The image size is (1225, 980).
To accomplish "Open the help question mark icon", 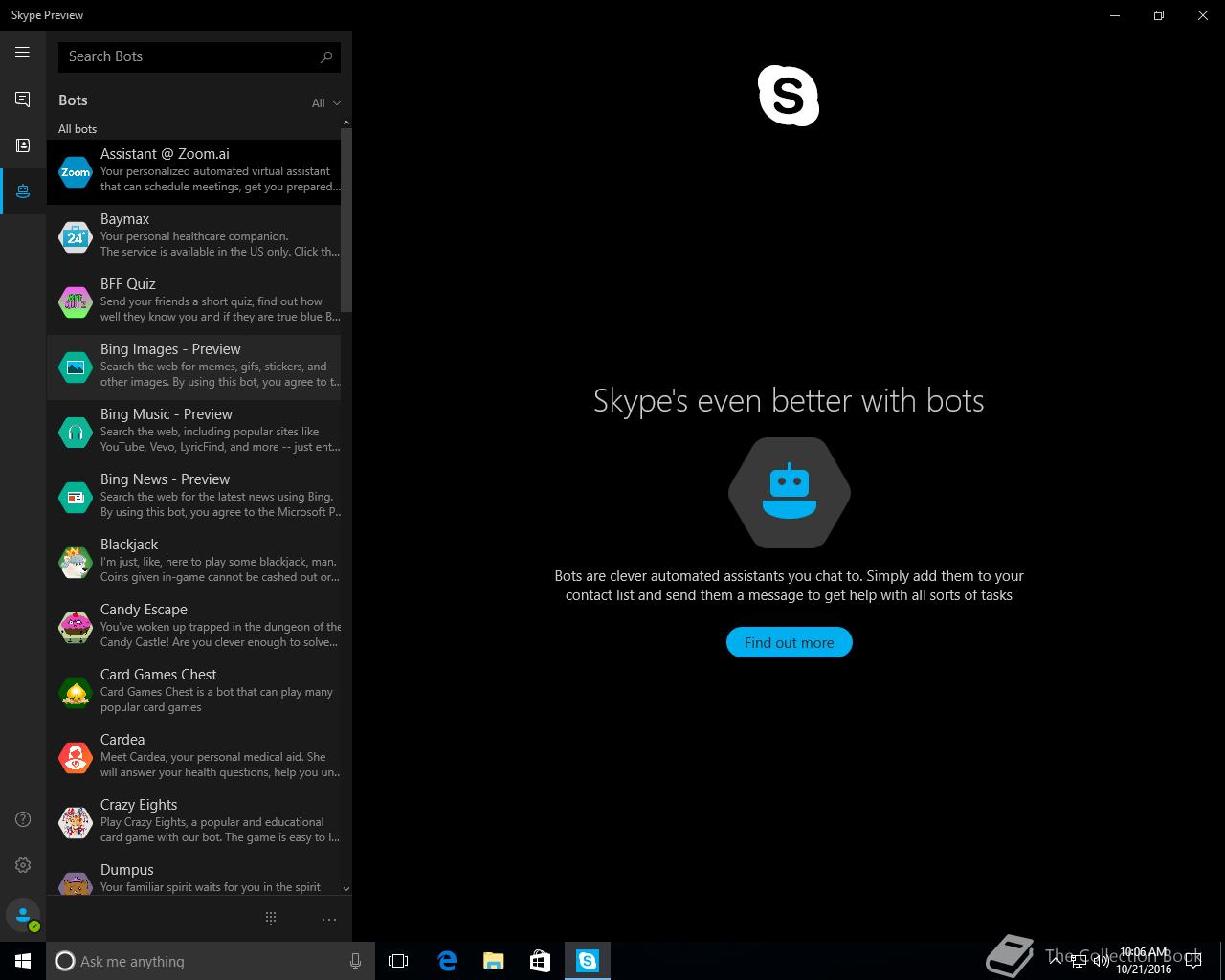I will pos(23,819).
